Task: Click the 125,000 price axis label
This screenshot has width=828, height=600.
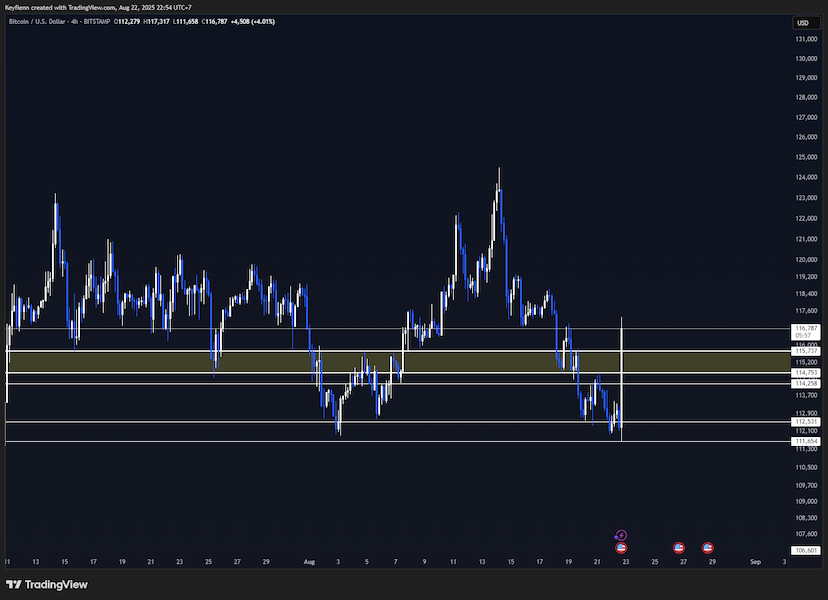Action: (x=806, y=157)
